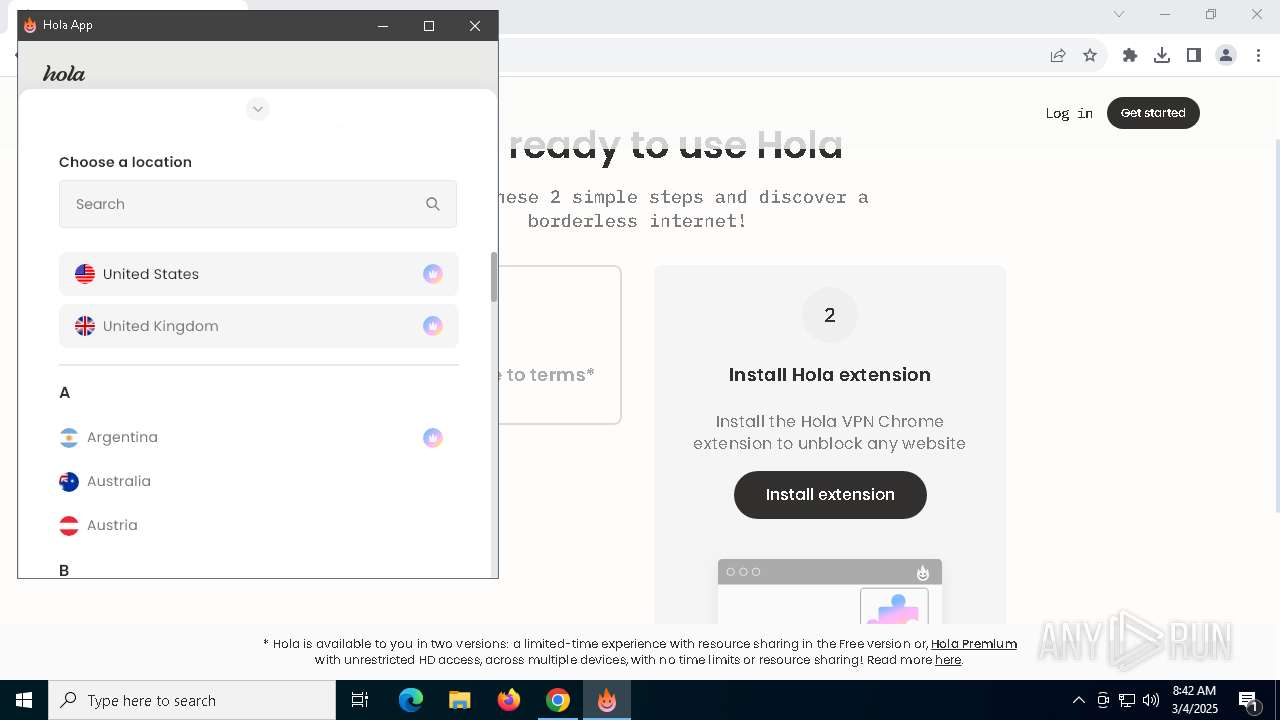Image resolution: width=1280 pixels, height=720 pixels.
Task: Minimize the Hola App window
Action: (383, 26)
